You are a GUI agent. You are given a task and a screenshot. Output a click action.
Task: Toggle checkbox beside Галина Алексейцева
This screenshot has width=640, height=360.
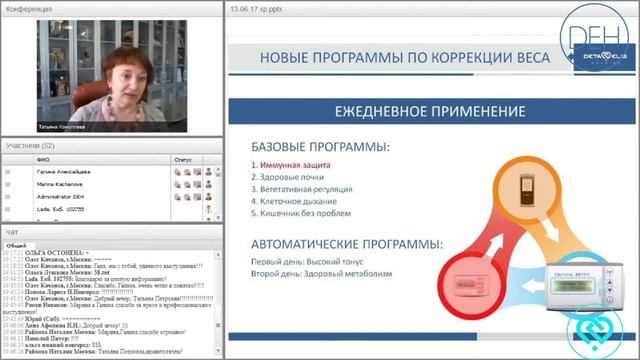[x=7, y=172]
